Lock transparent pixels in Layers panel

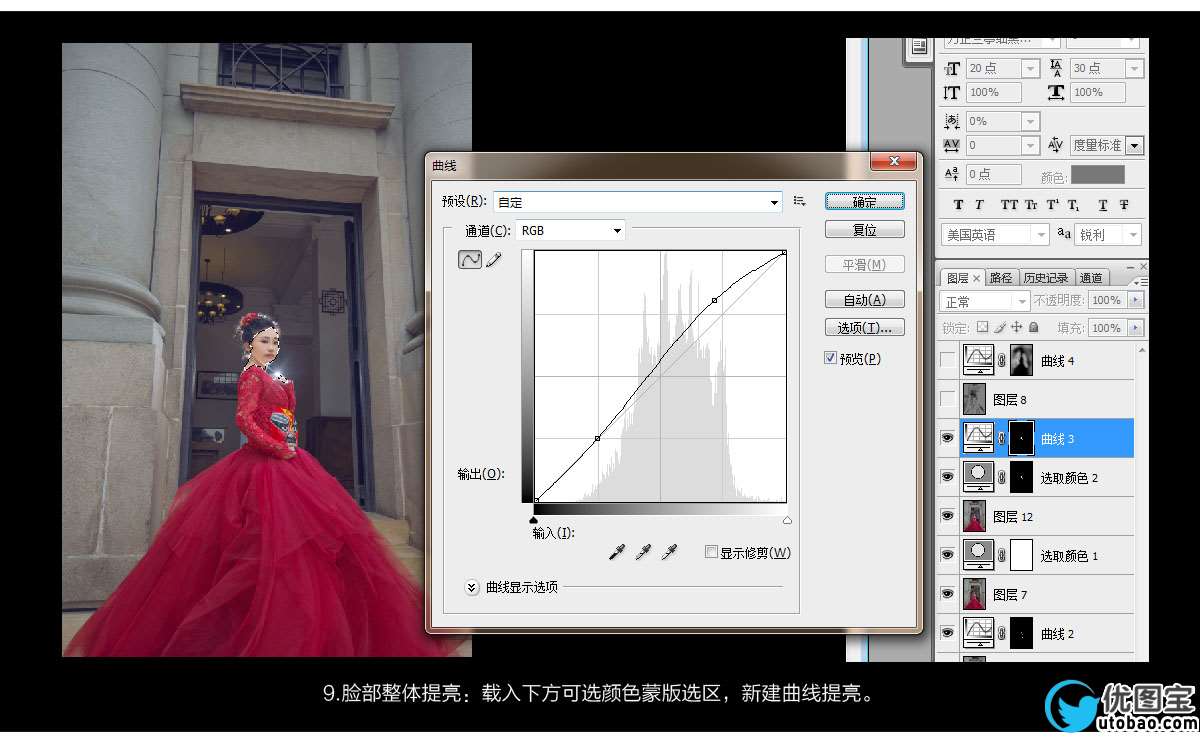tap(982, 327)
